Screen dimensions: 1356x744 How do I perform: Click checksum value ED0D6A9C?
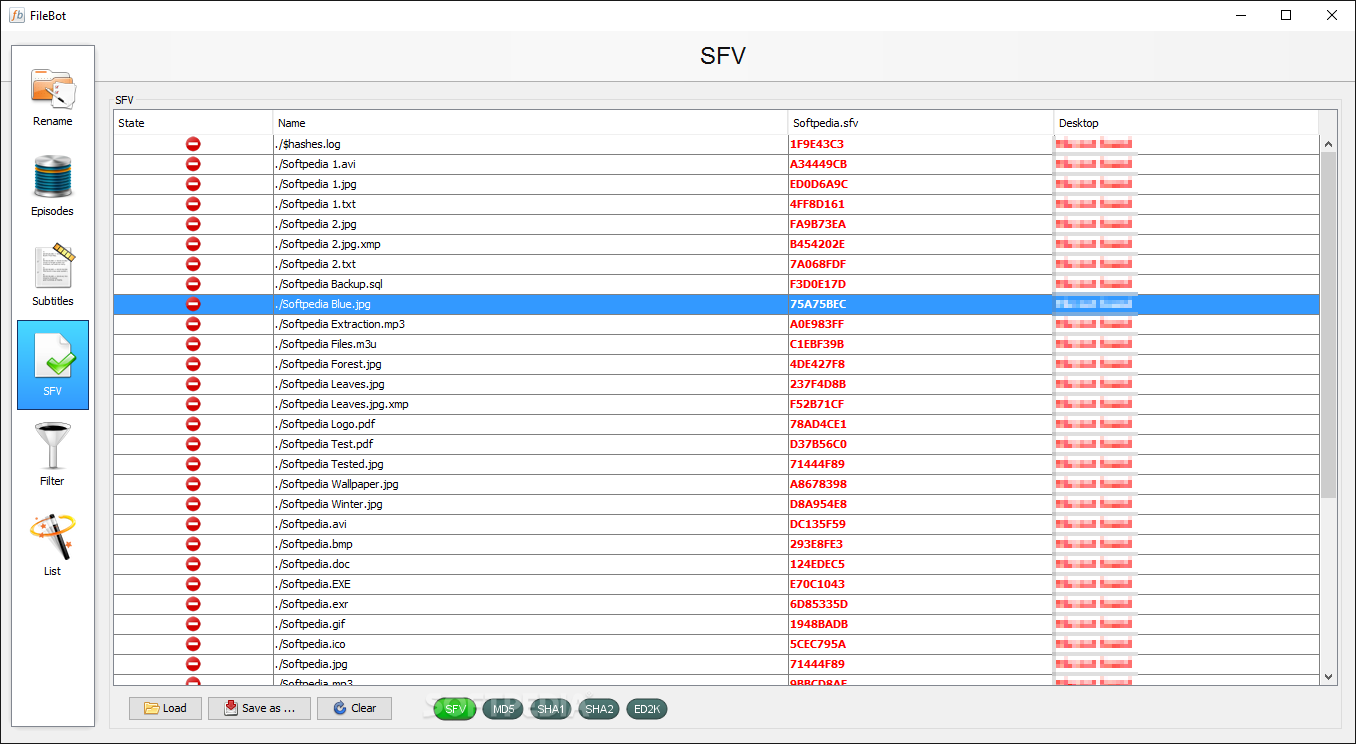pos(819,184)
